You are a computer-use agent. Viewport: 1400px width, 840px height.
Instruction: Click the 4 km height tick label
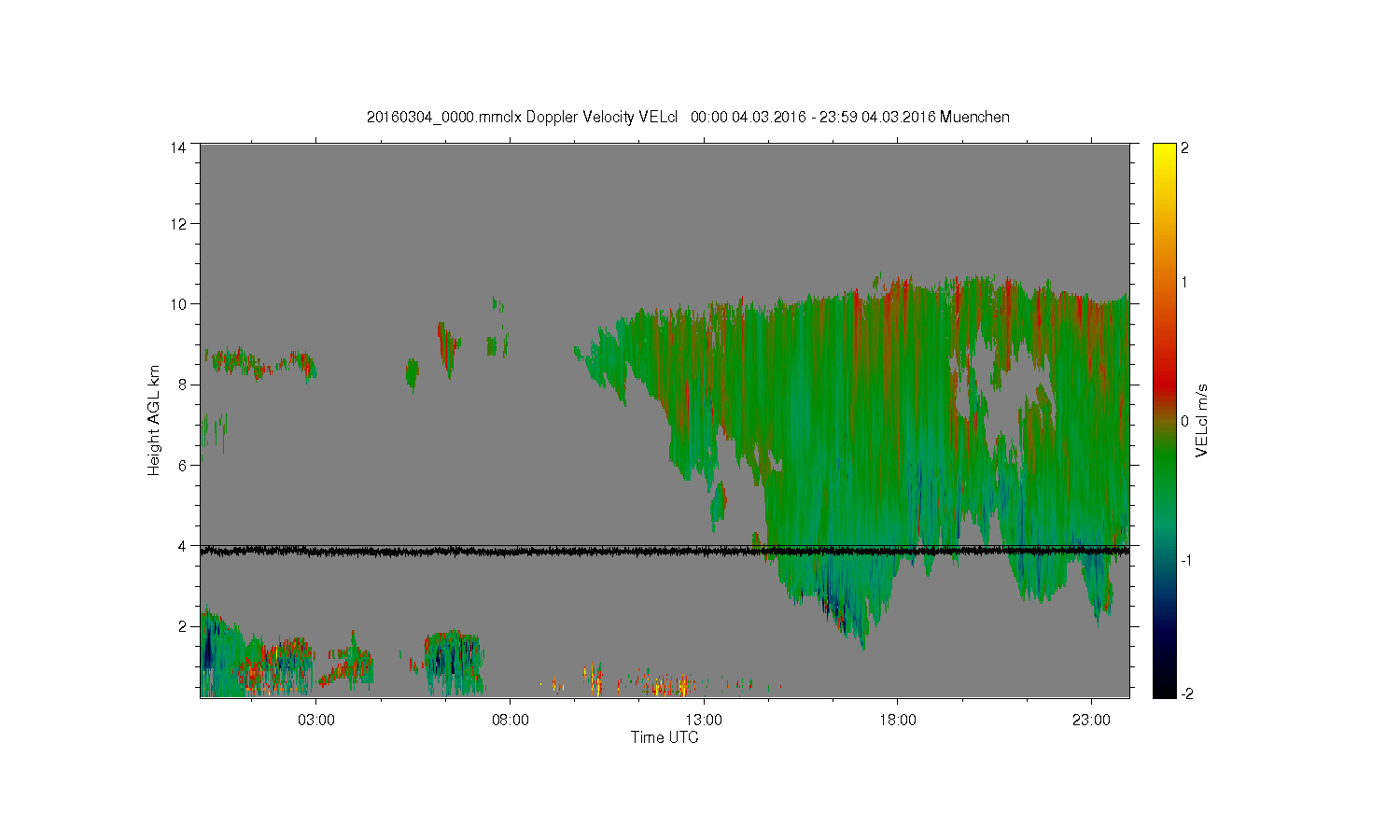click(x=182, y=545)
